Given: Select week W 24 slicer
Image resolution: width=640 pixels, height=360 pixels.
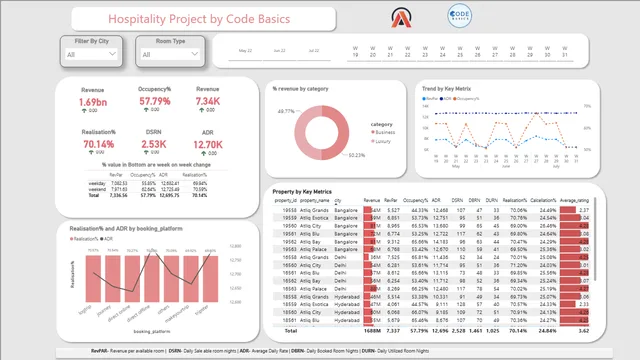Looking at the screenshot, I should tap(442, 52).
